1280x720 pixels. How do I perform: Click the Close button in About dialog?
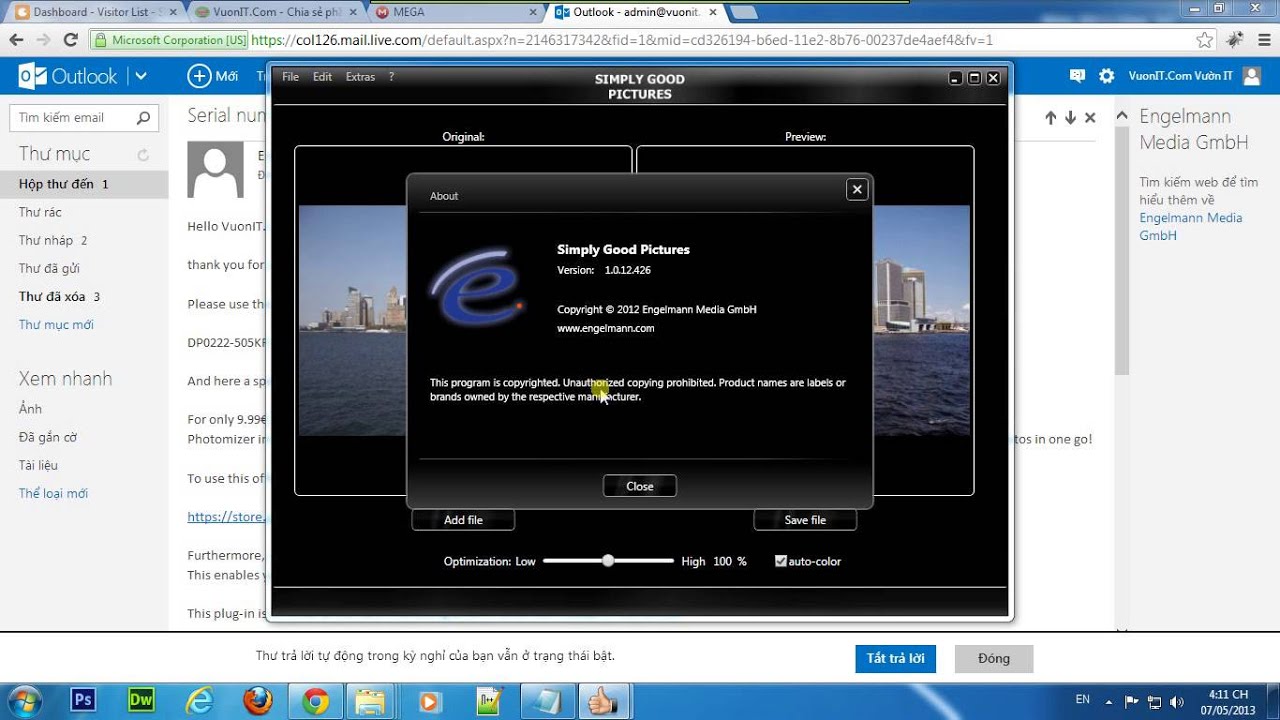[640, 486]
